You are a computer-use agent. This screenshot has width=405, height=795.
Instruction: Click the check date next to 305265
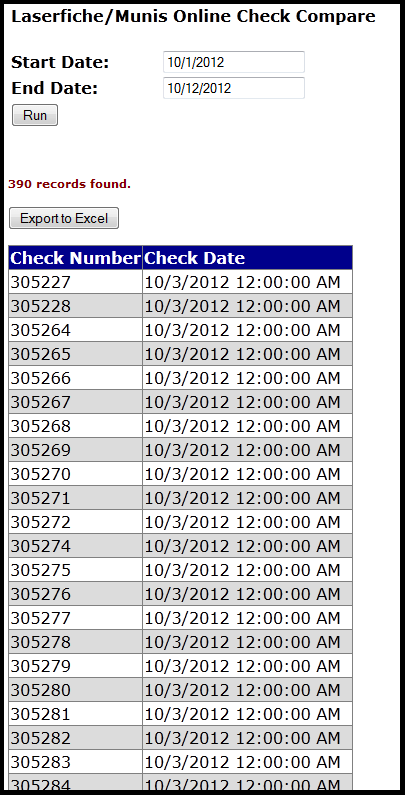pyautogui.click(x=247, y=353)
